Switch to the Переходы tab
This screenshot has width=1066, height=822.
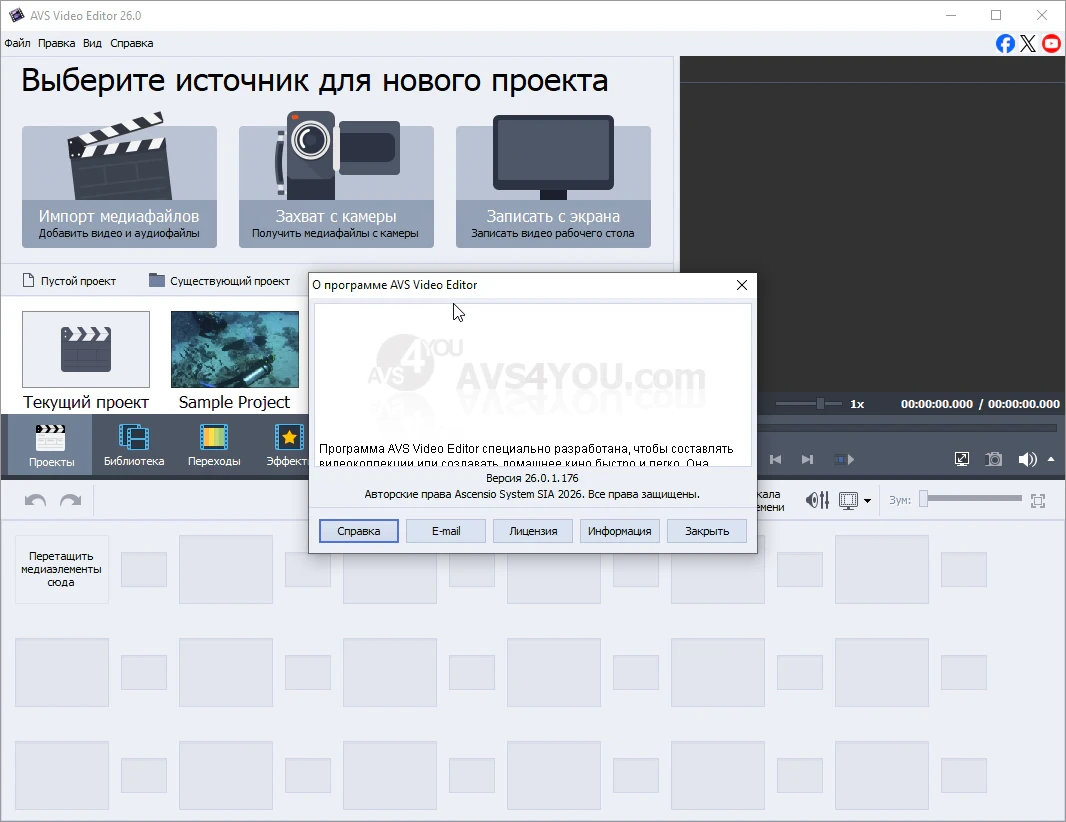214,445
